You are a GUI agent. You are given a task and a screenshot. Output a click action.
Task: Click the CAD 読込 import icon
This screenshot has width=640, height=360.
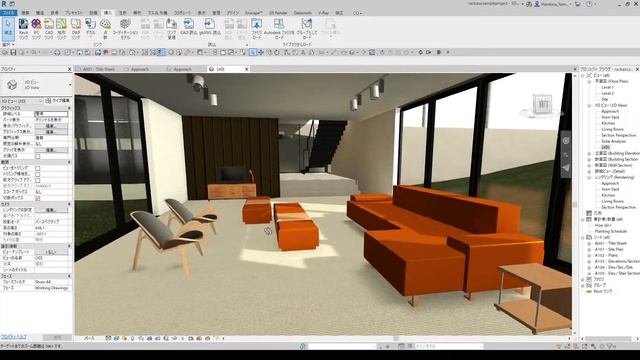(188, 27)
